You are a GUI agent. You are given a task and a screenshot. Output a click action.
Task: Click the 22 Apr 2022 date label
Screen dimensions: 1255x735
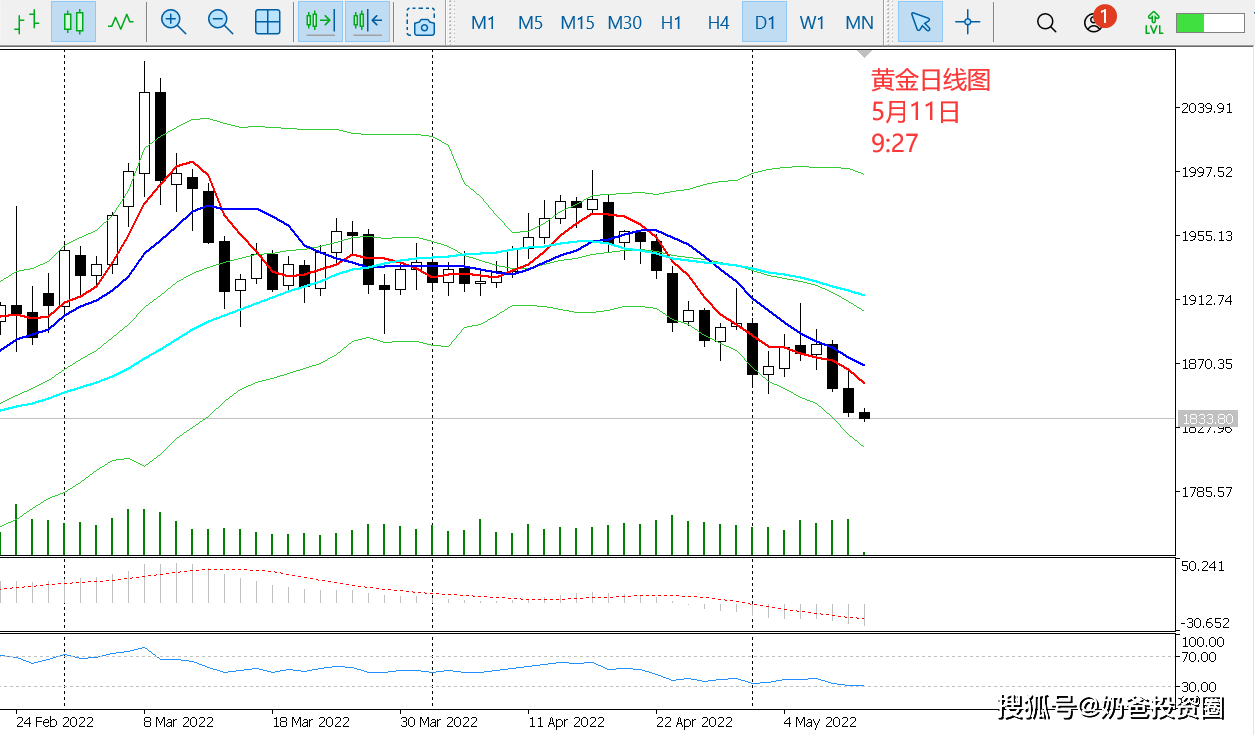coord(694,721)
